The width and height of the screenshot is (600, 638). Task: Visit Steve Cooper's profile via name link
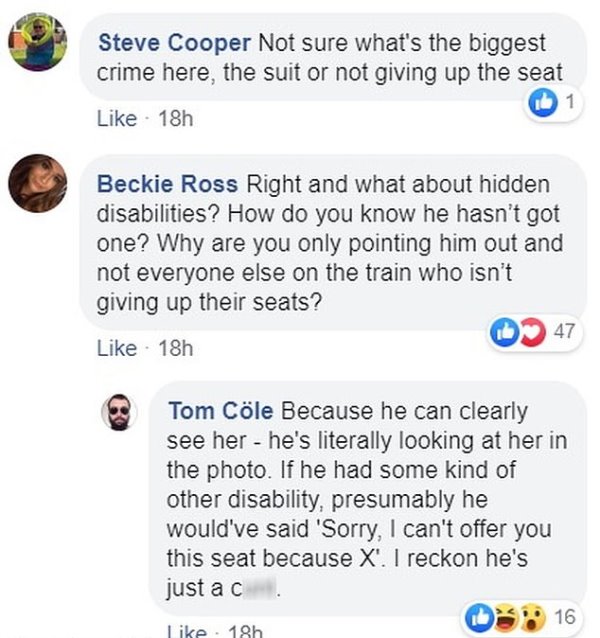[x=174, y=44]
